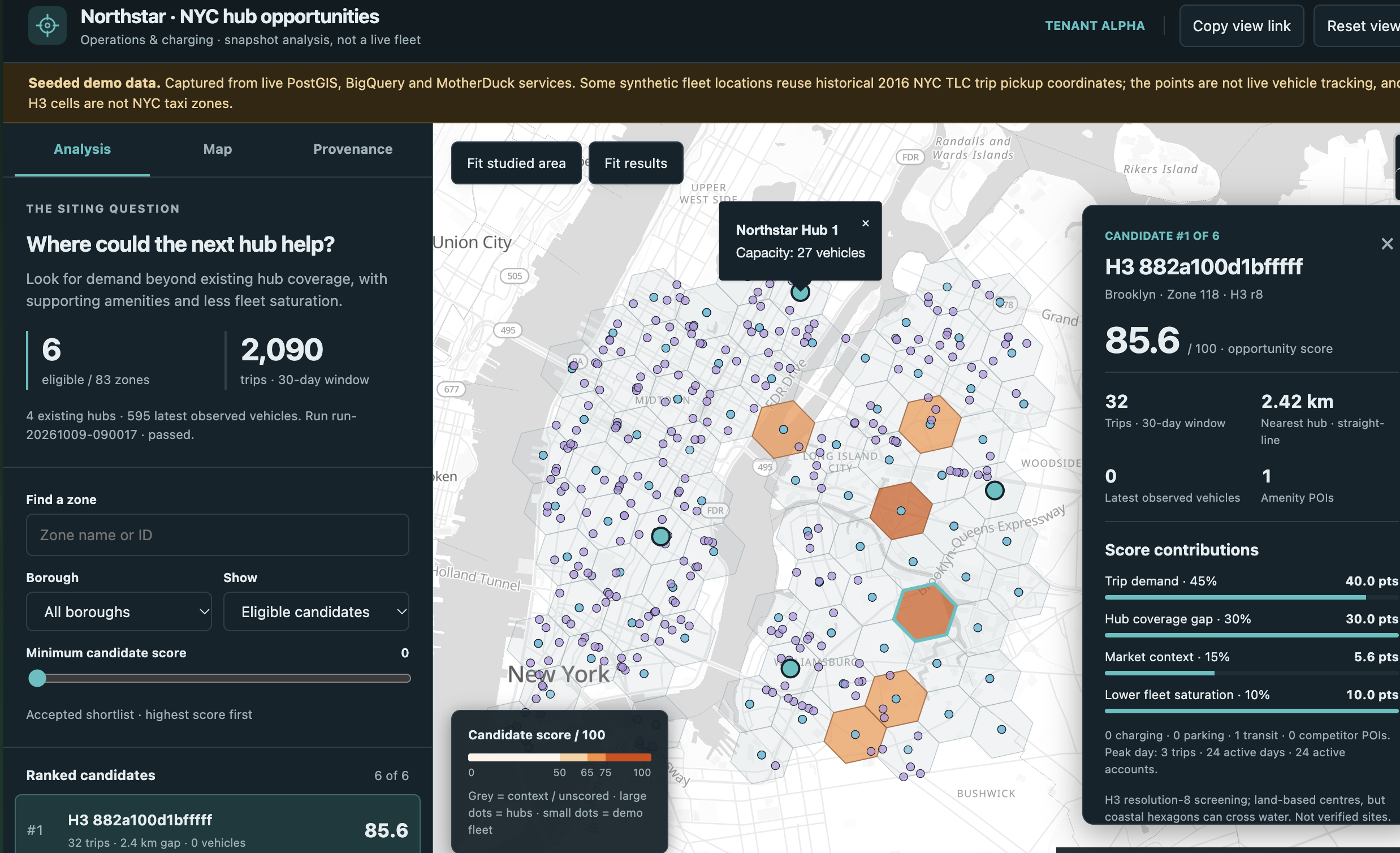The width and height of the screenshot is (1400, 853).
Task: Click the 2.42 km nearest hub value
Action: click(1297, 401)
